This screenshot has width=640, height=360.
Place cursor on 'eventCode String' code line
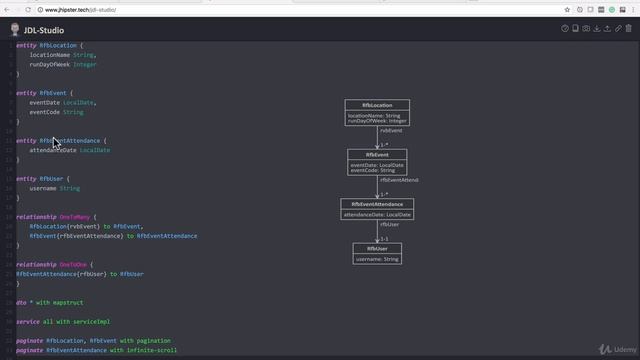click(56, 112)
